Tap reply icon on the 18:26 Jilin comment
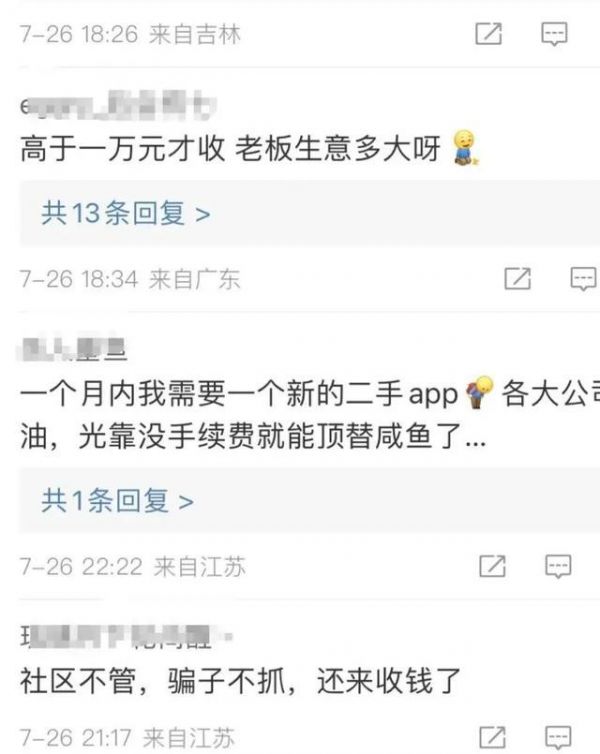This screenshot has height=754, width=600. 554,34
